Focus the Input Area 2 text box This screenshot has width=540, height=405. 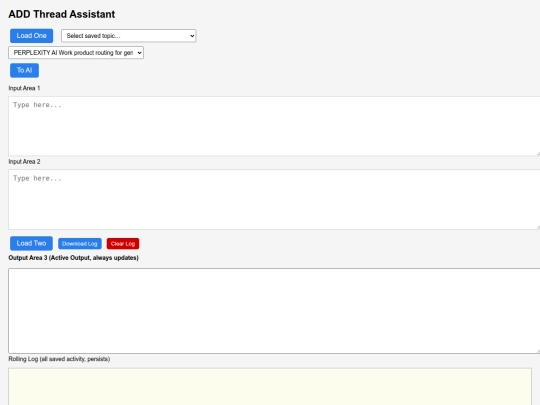point(274,199)
